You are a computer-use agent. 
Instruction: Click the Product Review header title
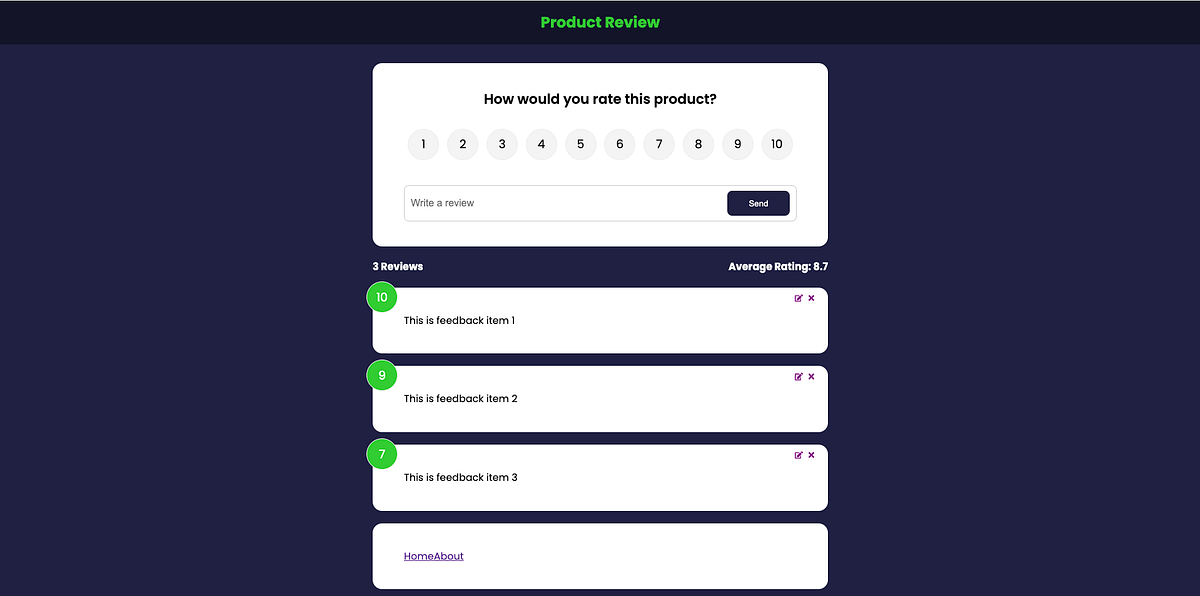(600, 21)
